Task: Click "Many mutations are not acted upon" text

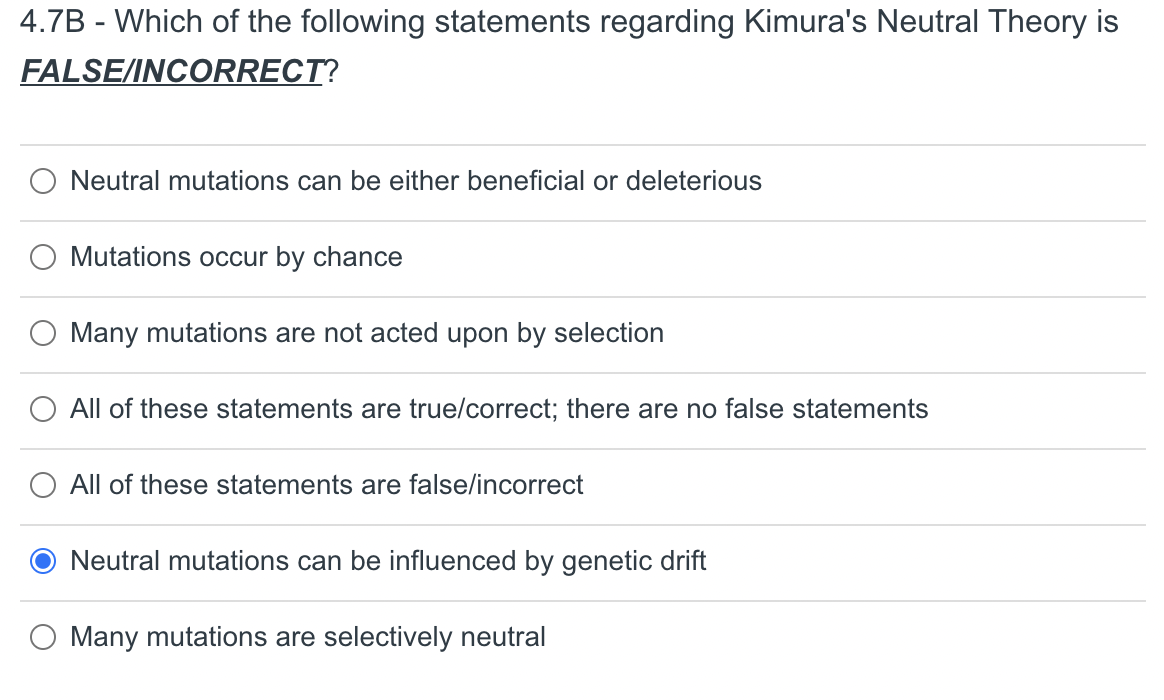Action: [367, 333]
